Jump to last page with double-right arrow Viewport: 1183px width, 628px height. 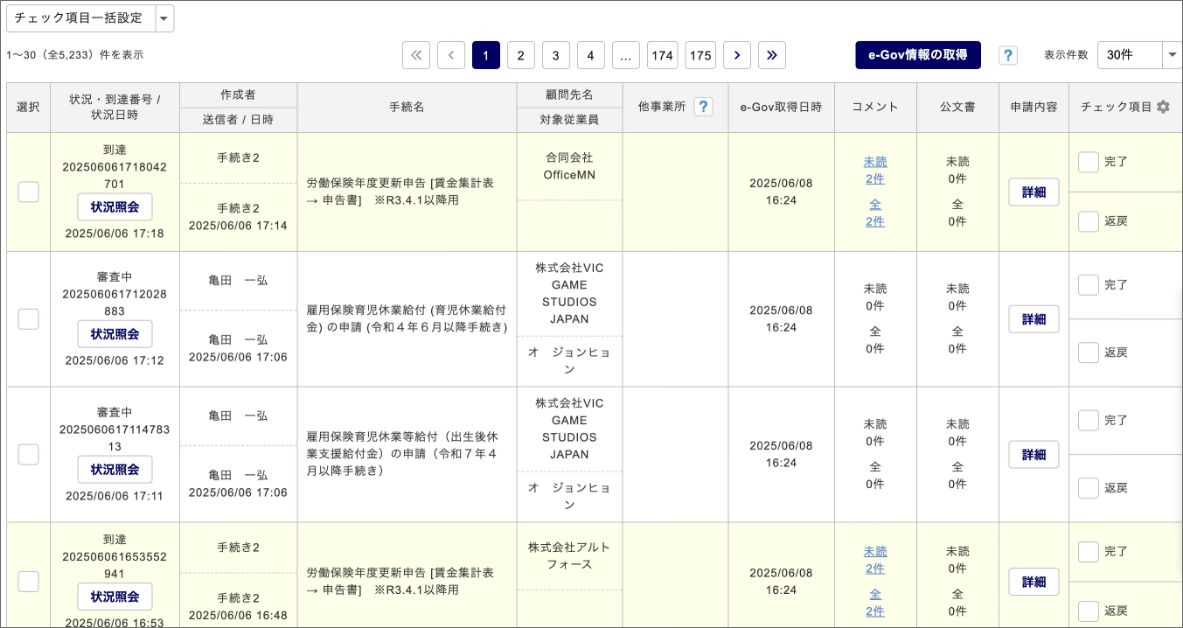click(771, 56)
